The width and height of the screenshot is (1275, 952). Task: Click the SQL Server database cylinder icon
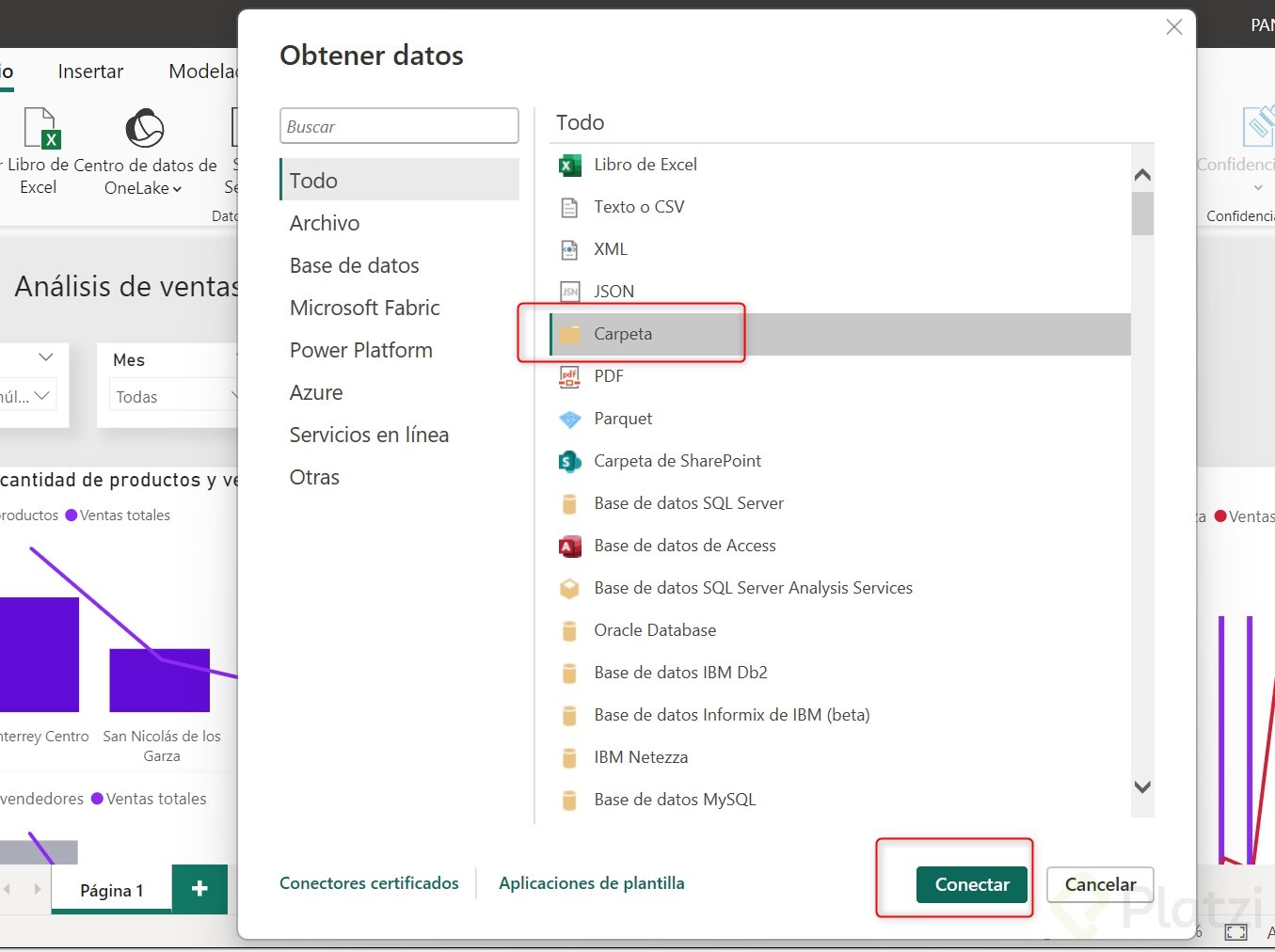[569, 504]
